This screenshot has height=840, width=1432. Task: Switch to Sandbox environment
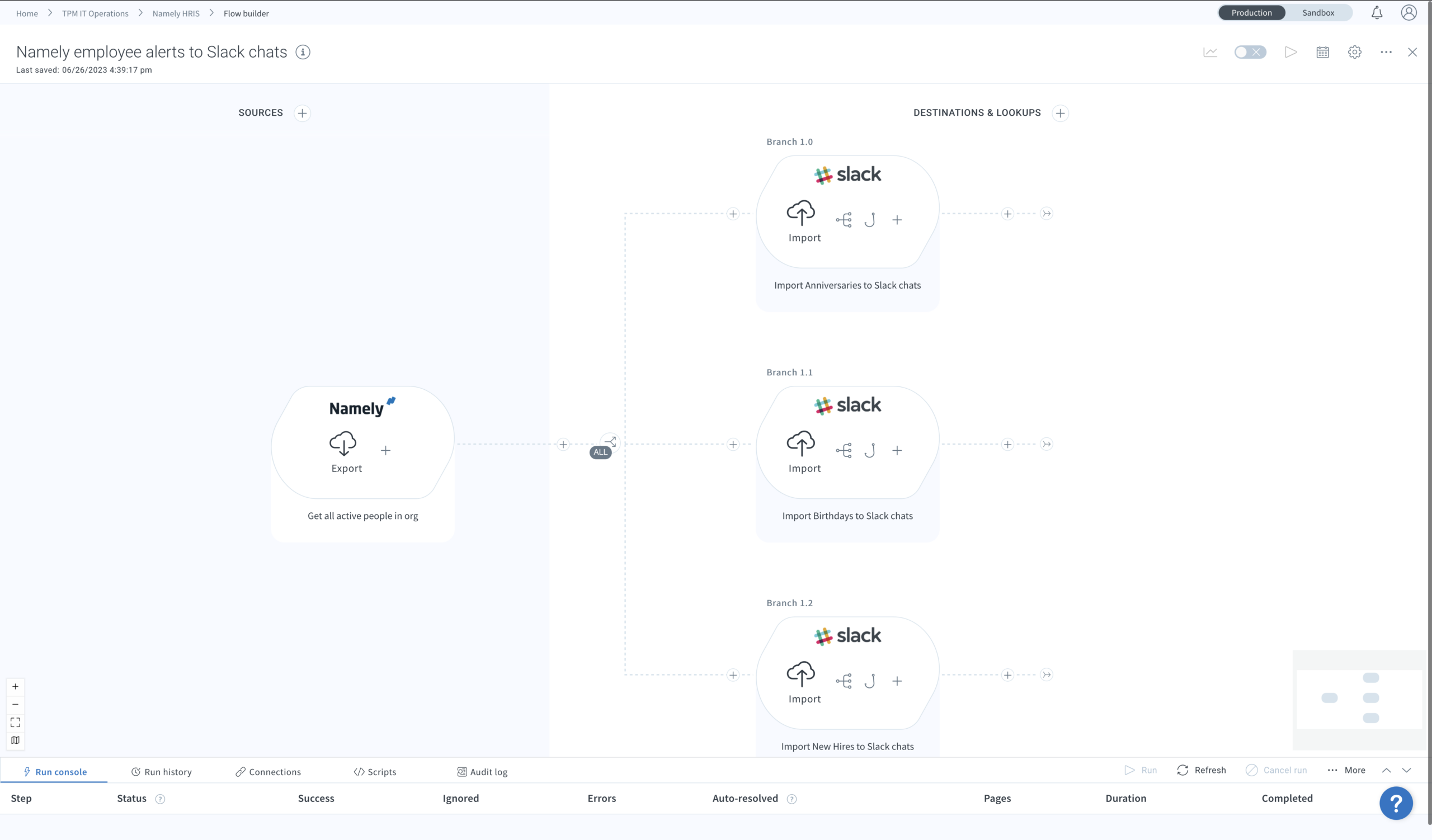coord(1318,12)
